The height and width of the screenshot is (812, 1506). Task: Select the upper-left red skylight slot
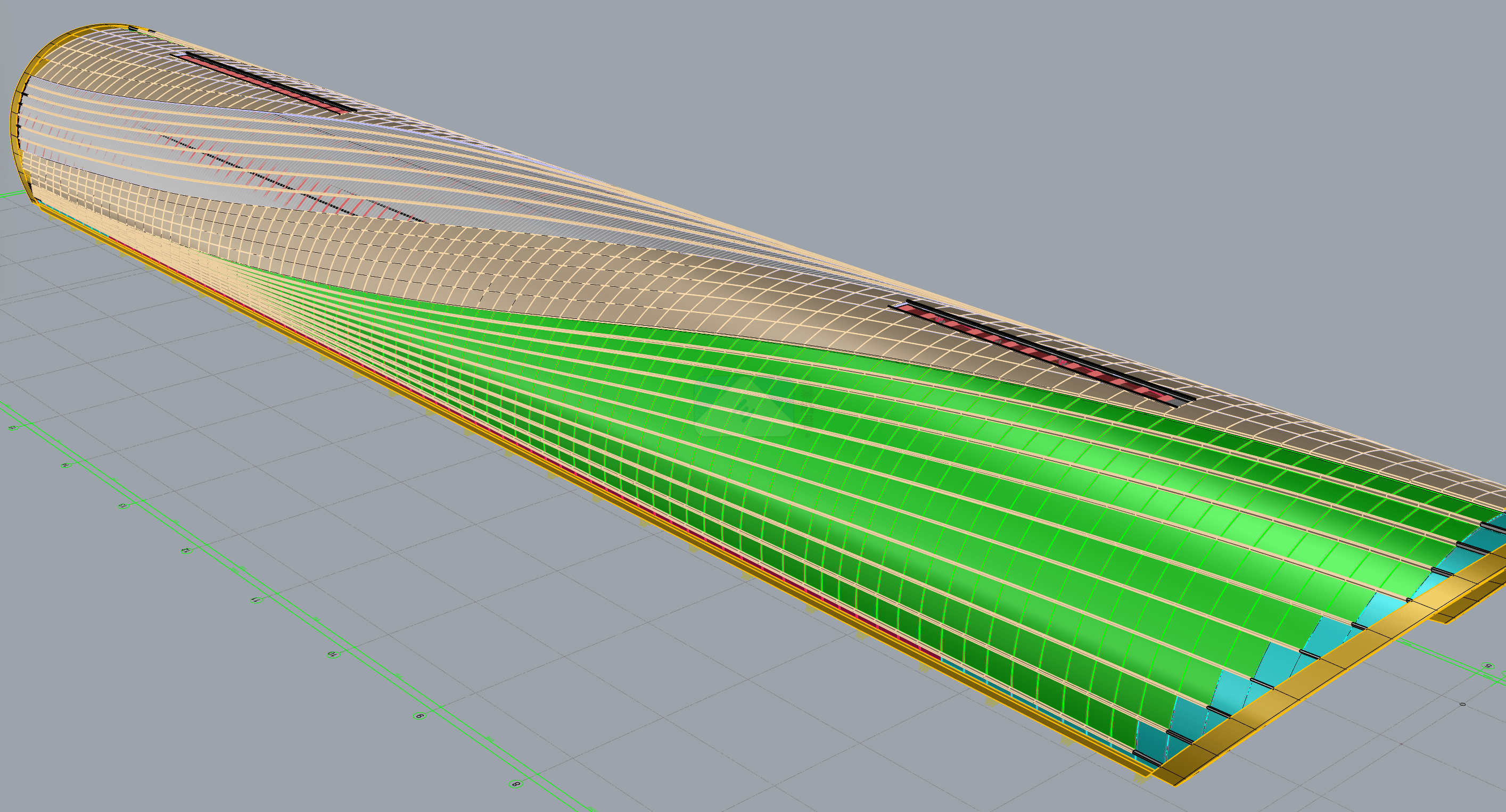[263, 82]
